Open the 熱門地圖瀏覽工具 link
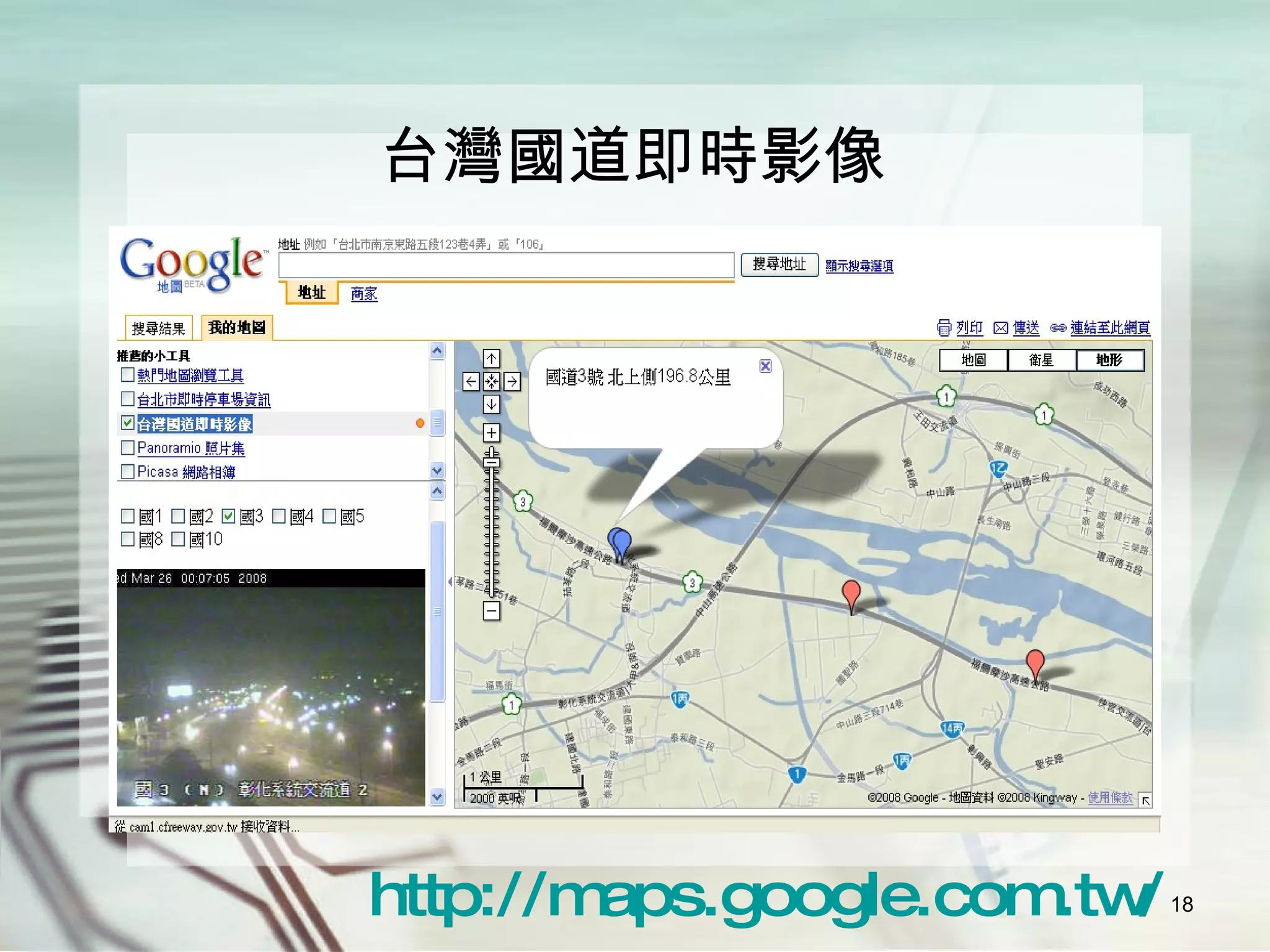Screen dimensions: 1270x952 (x=190, y=375)
